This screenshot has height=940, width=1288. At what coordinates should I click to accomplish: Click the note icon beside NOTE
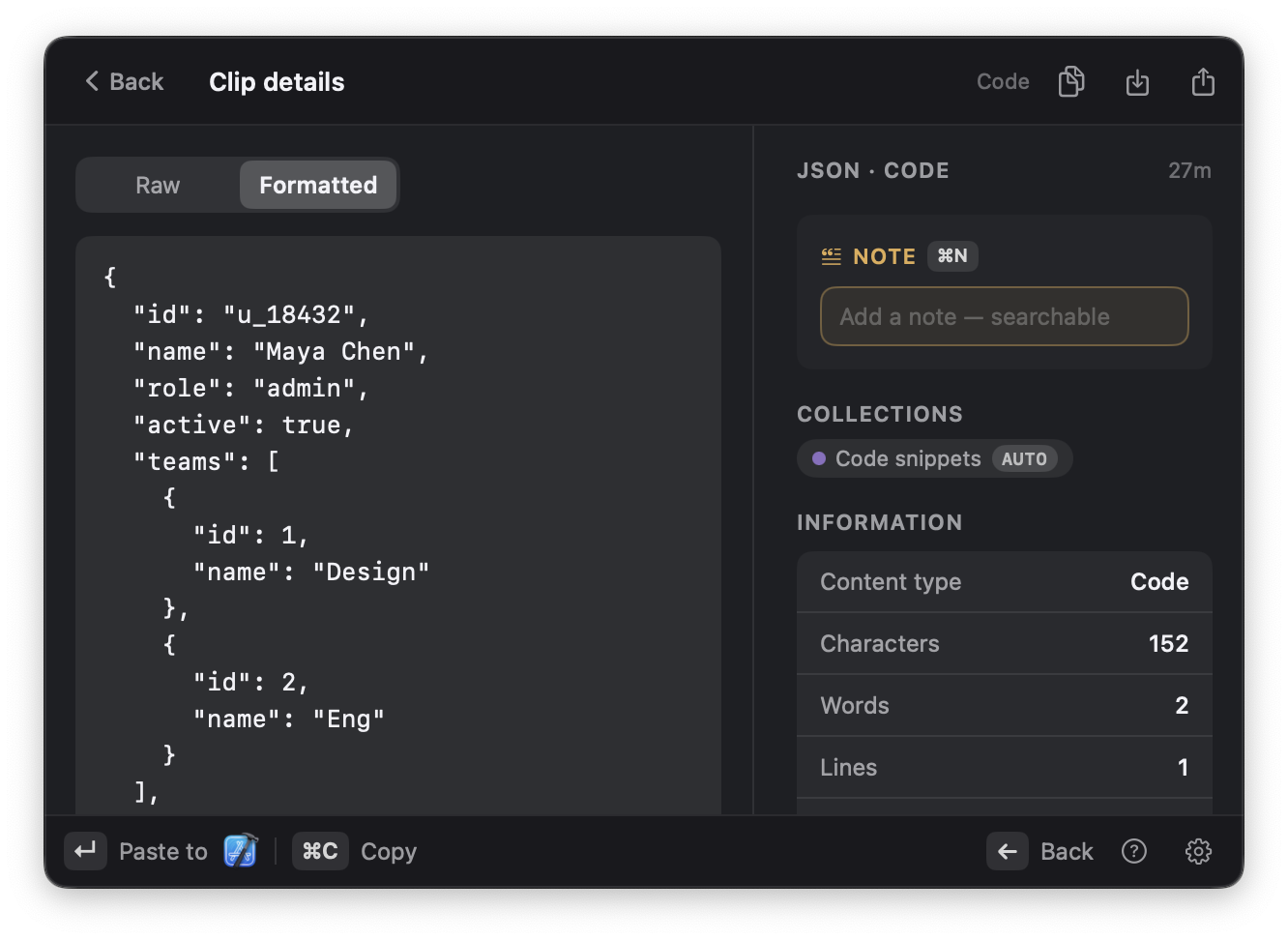832,256
